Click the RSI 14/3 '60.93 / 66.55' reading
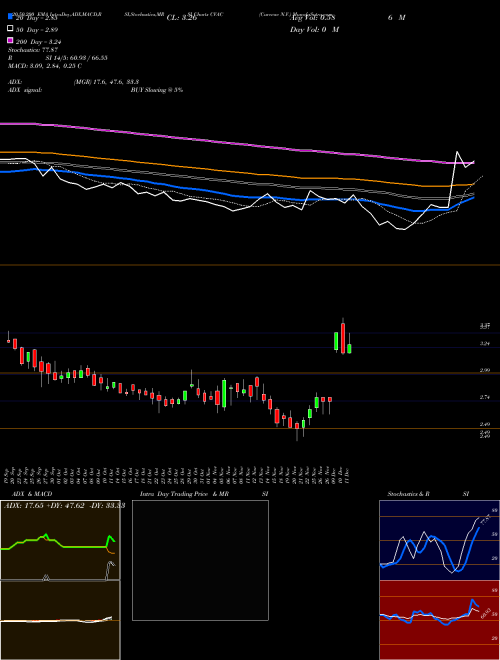Image resolution: width=500 pixels, height=660 pixels. (88, 58)
